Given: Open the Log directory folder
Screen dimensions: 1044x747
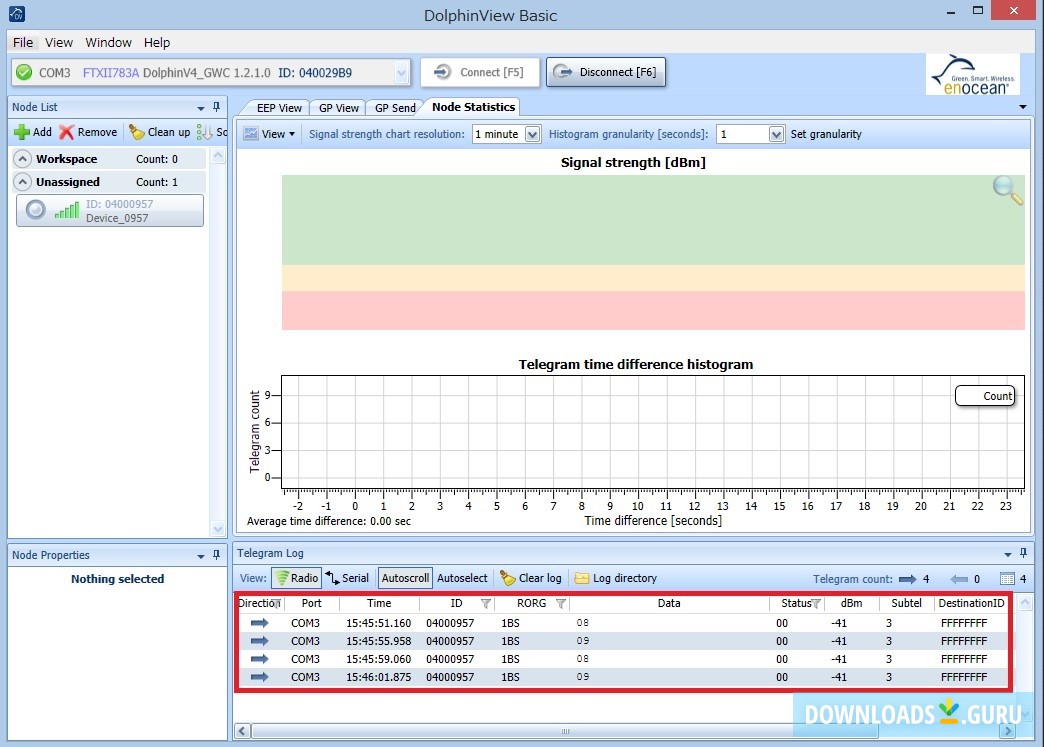Looking at the screenshot, I should [x=582, y=578].
